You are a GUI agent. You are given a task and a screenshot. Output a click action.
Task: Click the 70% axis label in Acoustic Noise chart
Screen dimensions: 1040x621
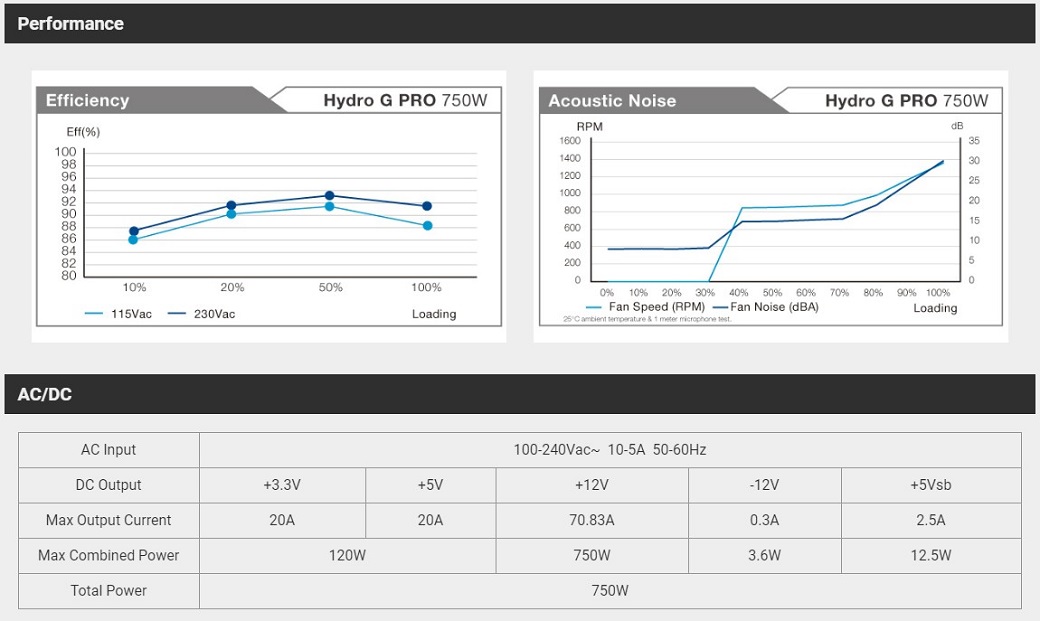coord(839,293)
